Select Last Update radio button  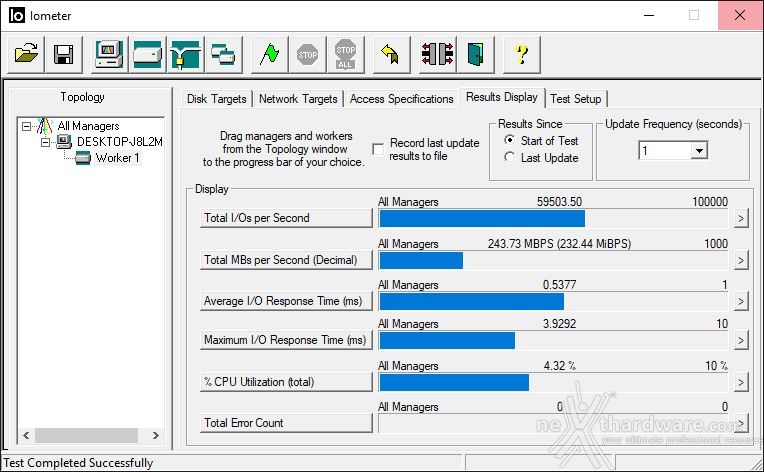(510, 157)
